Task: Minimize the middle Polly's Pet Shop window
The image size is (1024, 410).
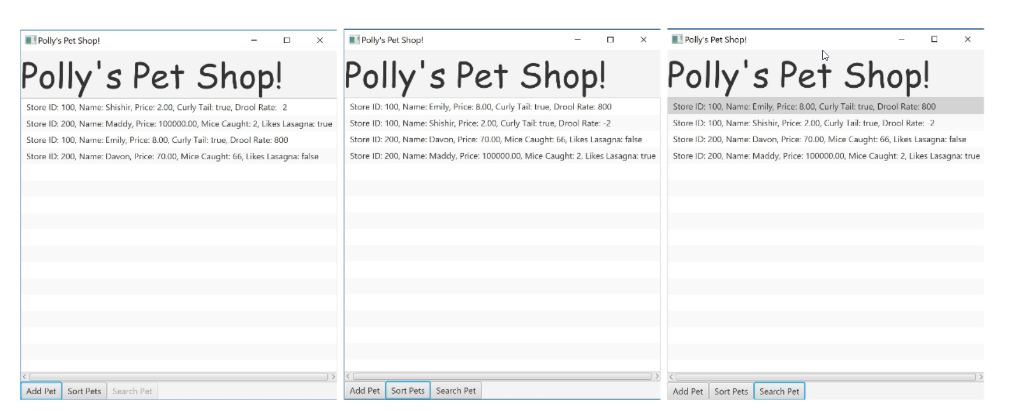Action: click(578, 39)
